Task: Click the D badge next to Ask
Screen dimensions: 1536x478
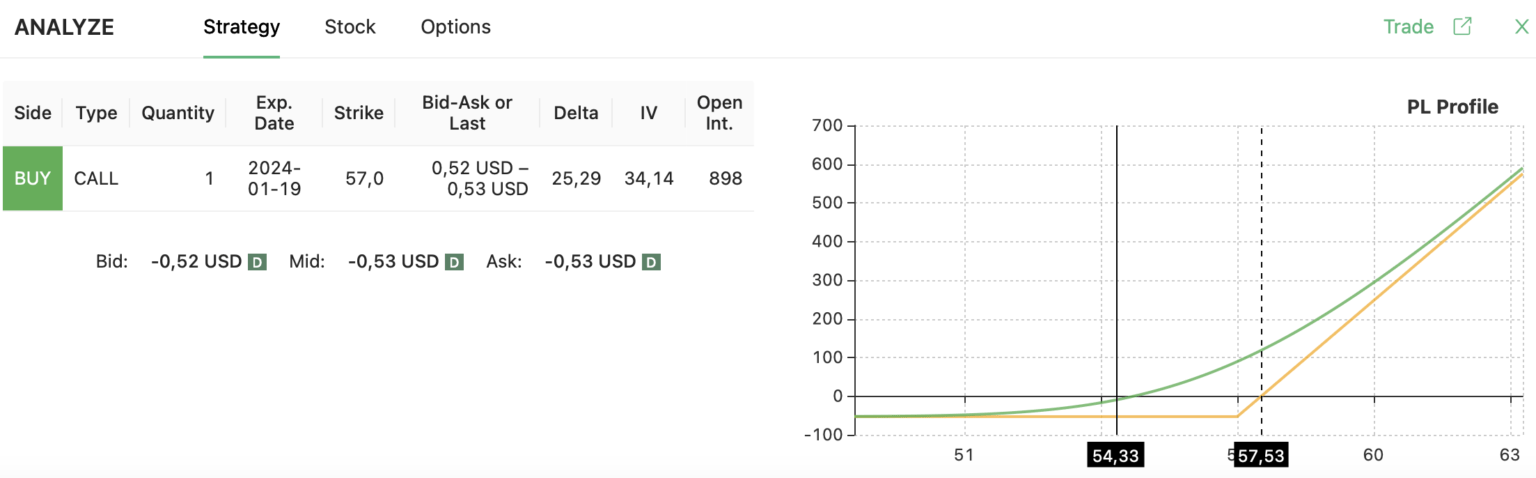Action: pos(651,262)
